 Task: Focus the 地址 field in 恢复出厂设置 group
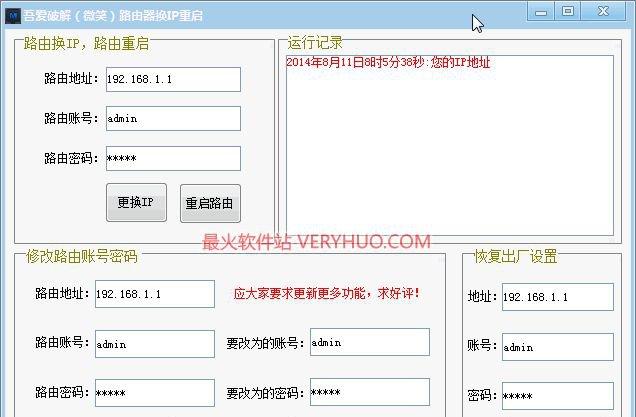tap(558, 297)
